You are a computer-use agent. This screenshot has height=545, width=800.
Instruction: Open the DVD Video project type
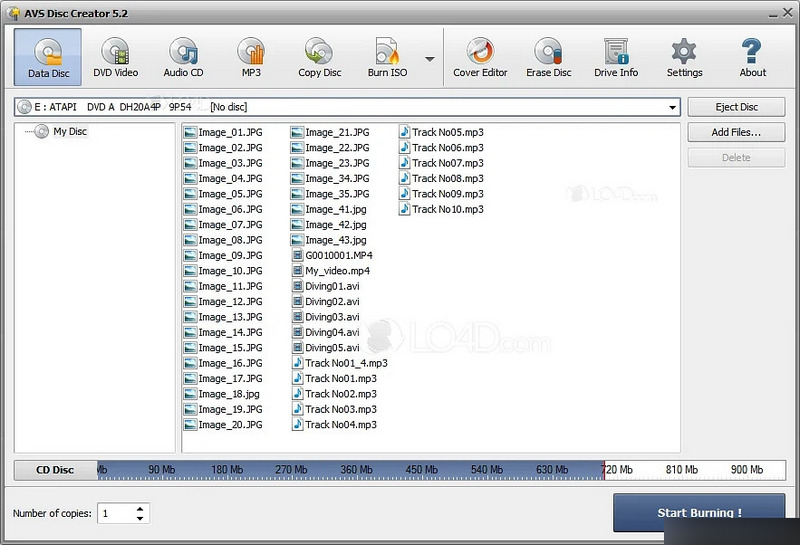(x=116, y=56)
